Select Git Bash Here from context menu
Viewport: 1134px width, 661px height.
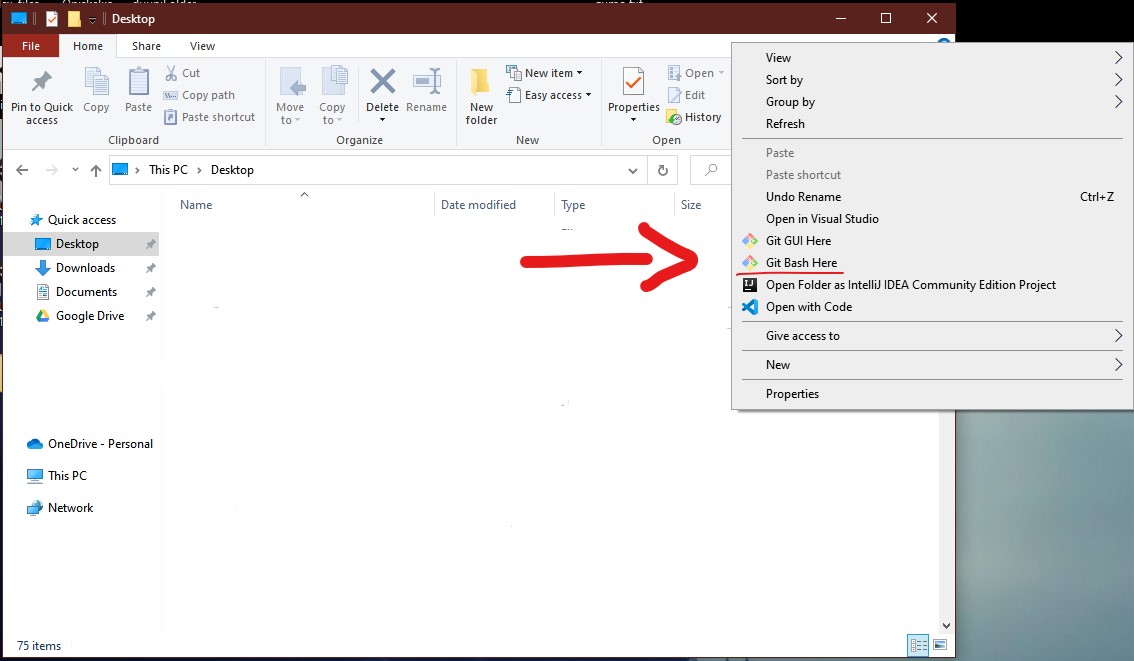pyautogui.click(x=801, y=263)
